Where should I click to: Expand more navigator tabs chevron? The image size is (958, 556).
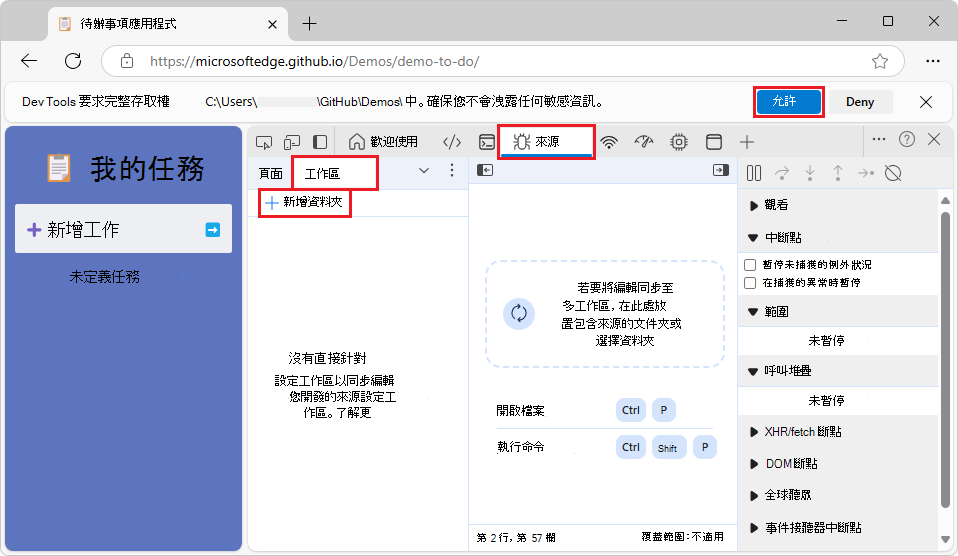(423, 171)
